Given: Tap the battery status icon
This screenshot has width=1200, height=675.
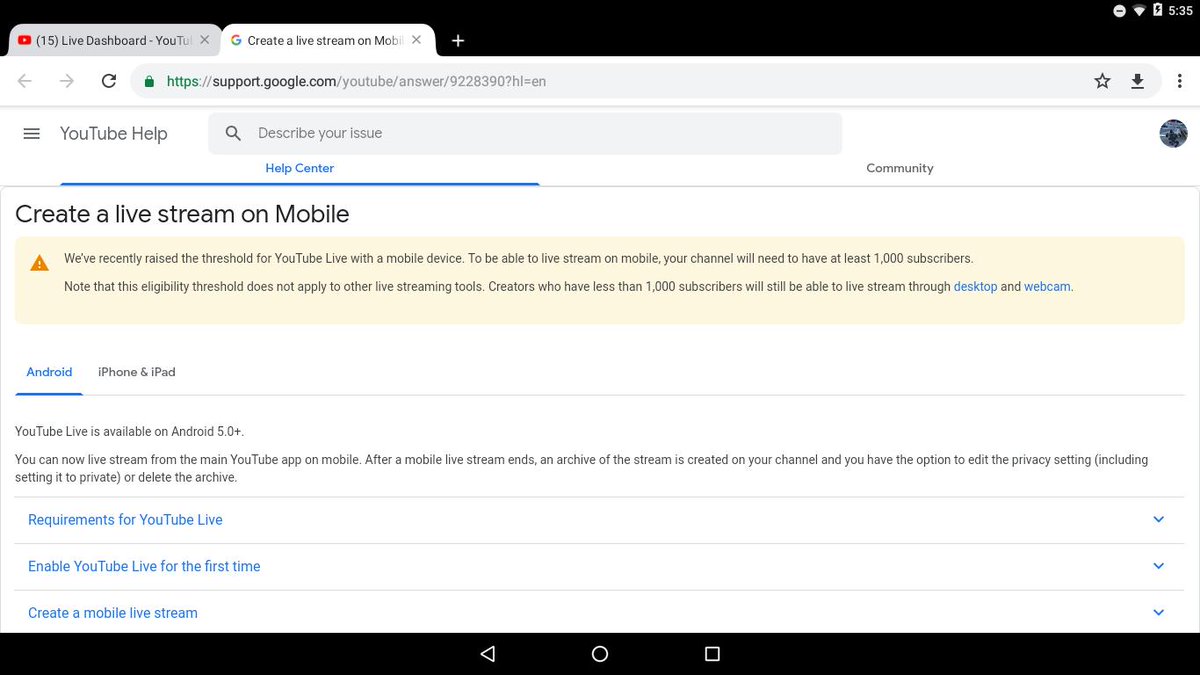Looking at the screenshot, I should click(x=1157, y=10).
